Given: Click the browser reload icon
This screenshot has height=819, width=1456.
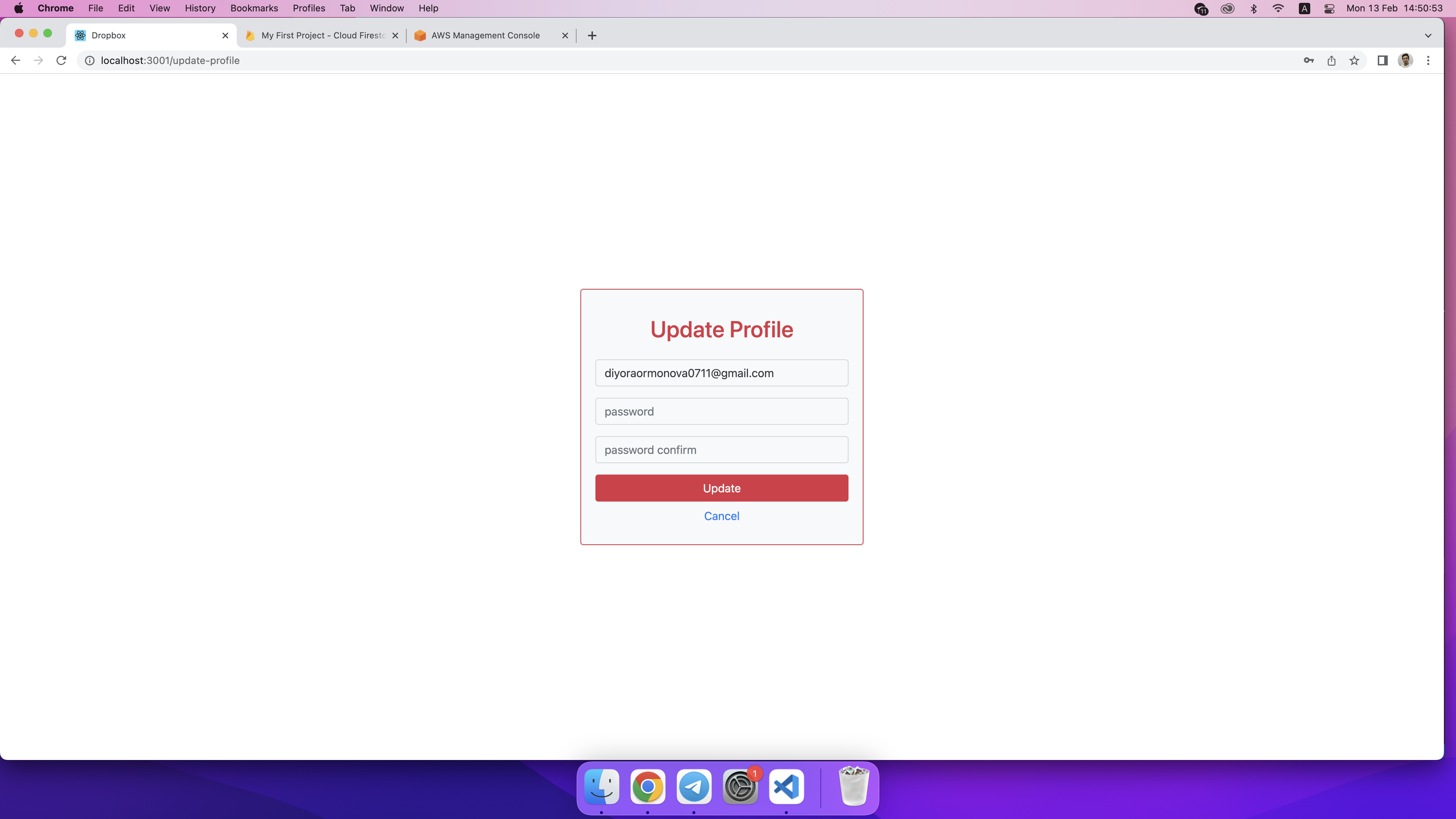Looking at the screenshot, I should click(61, 60).
